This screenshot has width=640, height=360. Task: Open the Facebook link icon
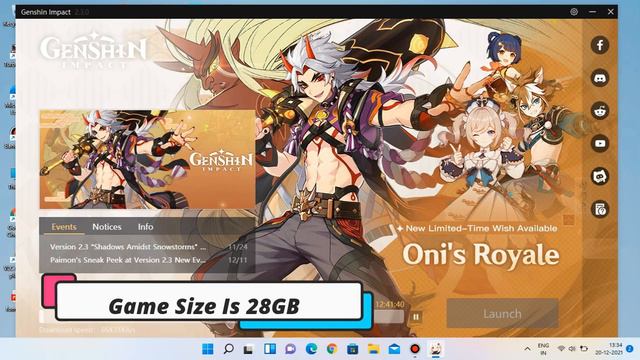coord(600,45)
